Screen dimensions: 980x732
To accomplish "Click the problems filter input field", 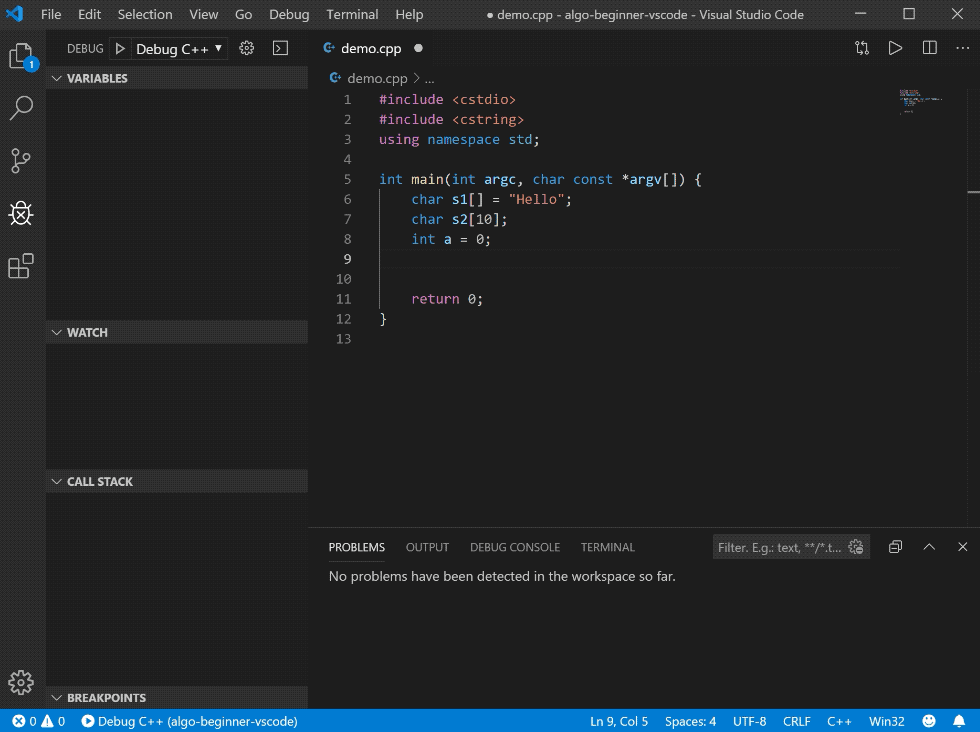I will [780, 547].
